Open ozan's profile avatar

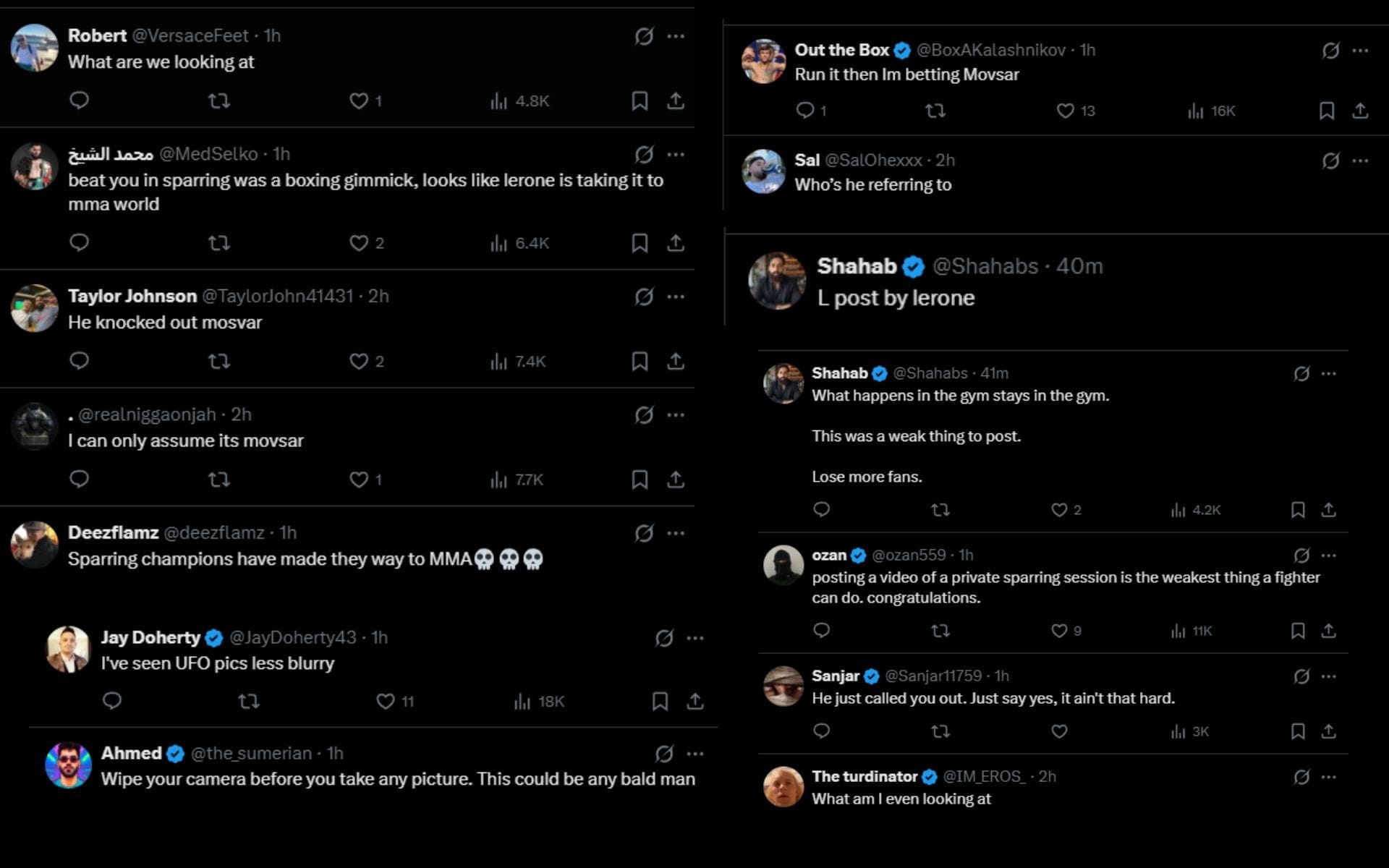(x=783, y=564)
